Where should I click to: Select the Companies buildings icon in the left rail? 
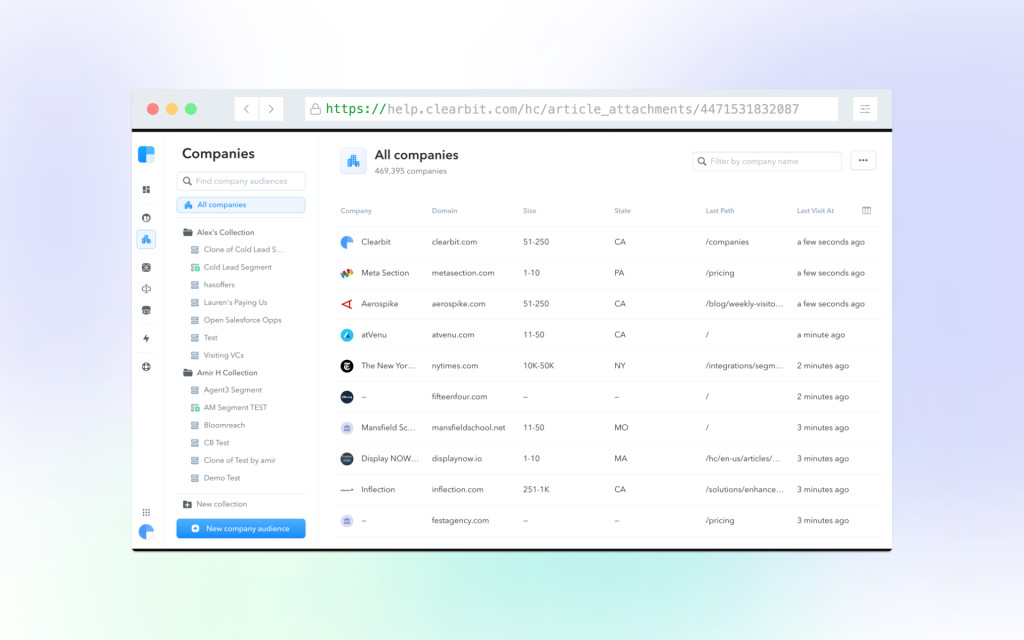[x=146, y=240]
